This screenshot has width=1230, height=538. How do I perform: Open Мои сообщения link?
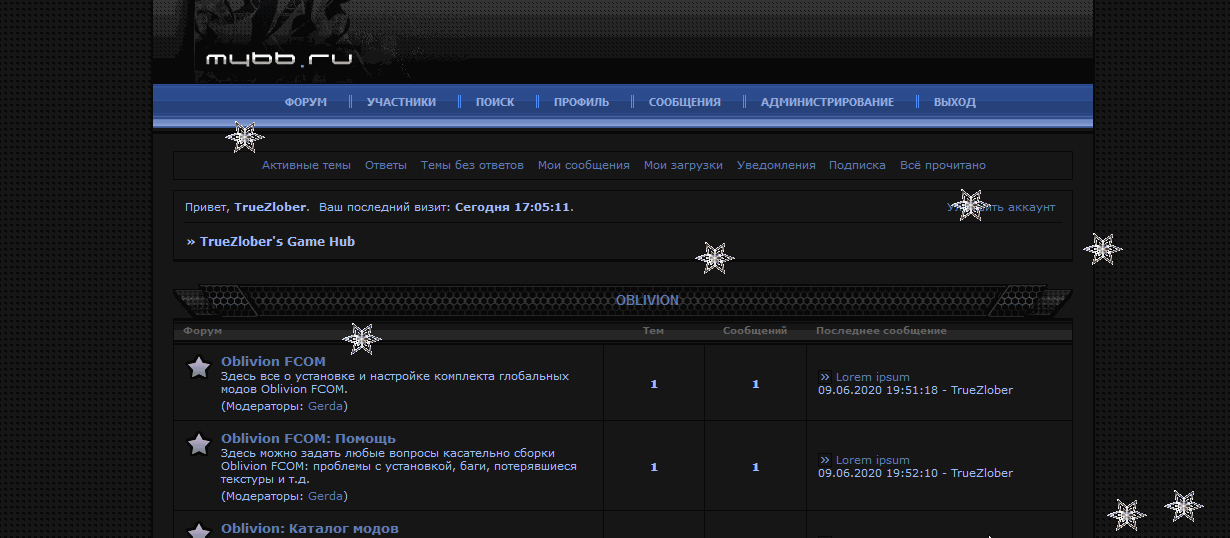point(583,166)
